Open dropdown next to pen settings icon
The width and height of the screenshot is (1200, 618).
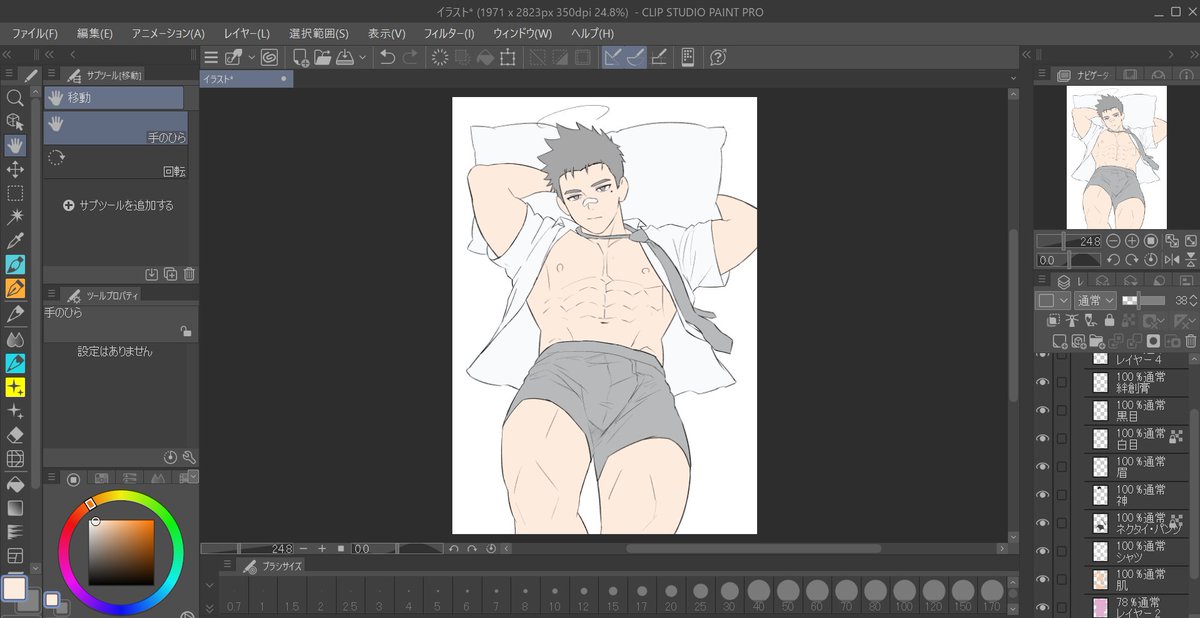251,57
